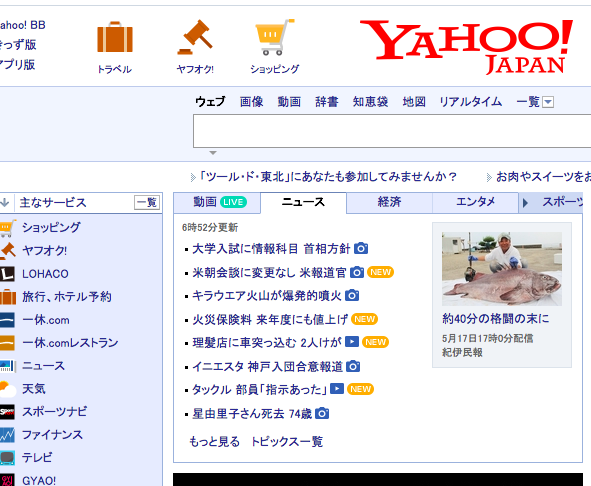Switch to the ニュース topics tab

[x=303, y=202]
